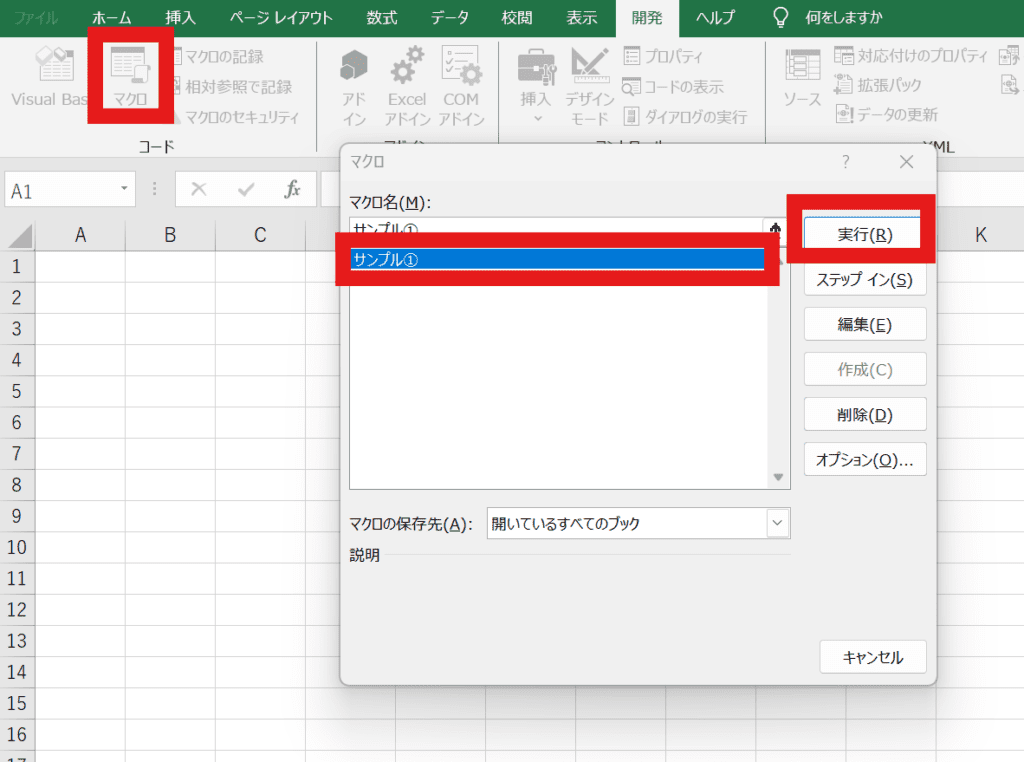Screen dimensions: 1024x762
Task: Click the ソース XML icon
Action: pyautogui.click(x=802, y=78)
